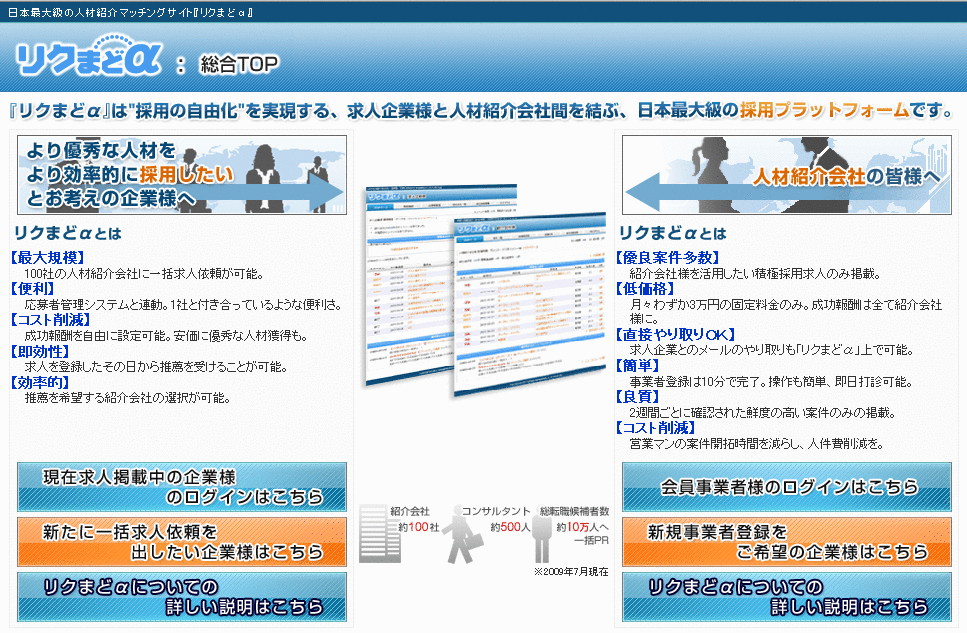Image resolution: width=967 pixels, height=633 pixels.
Task: Open the 人材紹介会社の皆様へ banner
Action: point(786,175)
